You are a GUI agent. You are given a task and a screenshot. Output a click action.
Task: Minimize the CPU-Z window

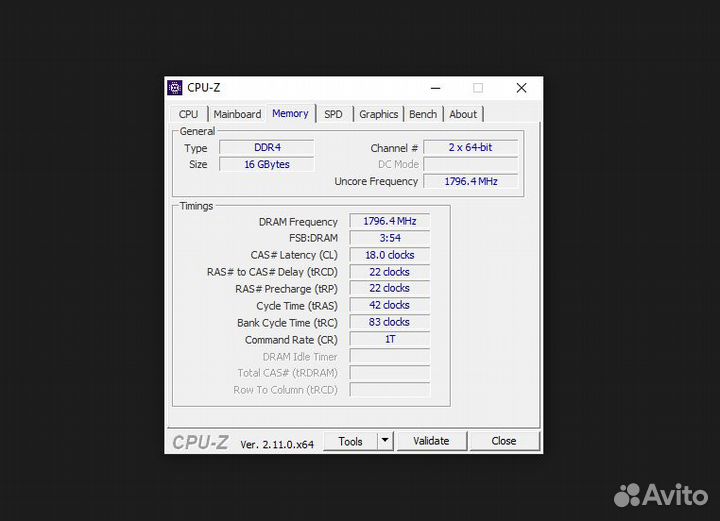tap(435, 88)
